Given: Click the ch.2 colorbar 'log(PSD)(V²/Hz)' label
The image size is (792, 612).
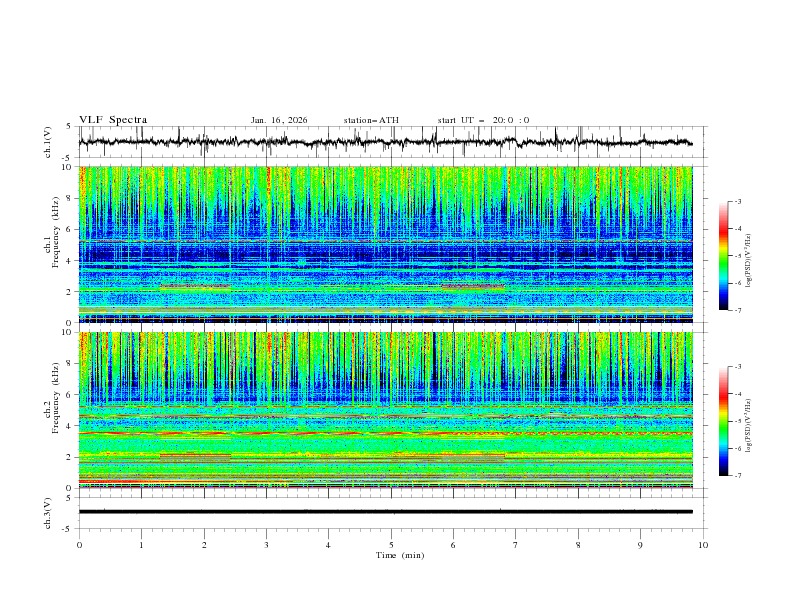Looking at the screenshot, I should (x=749, y=426).
